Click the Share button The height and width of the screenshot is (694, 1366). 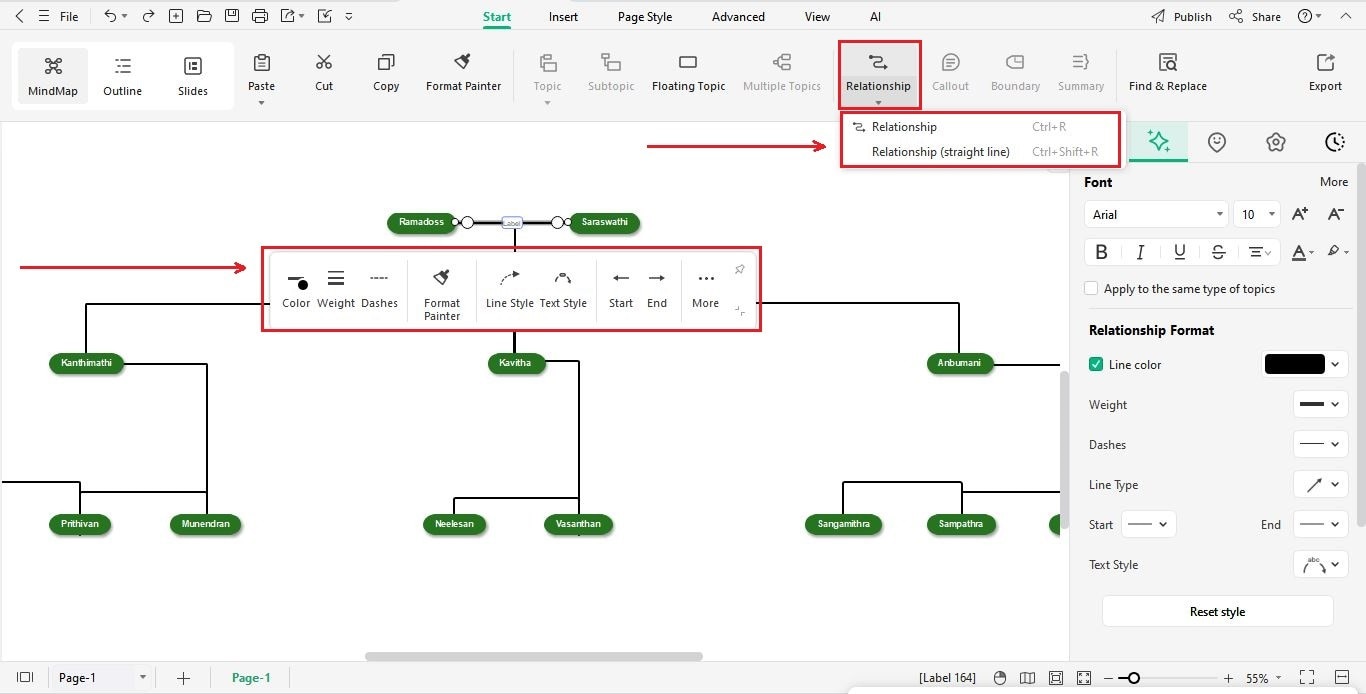click(1254, 17)
